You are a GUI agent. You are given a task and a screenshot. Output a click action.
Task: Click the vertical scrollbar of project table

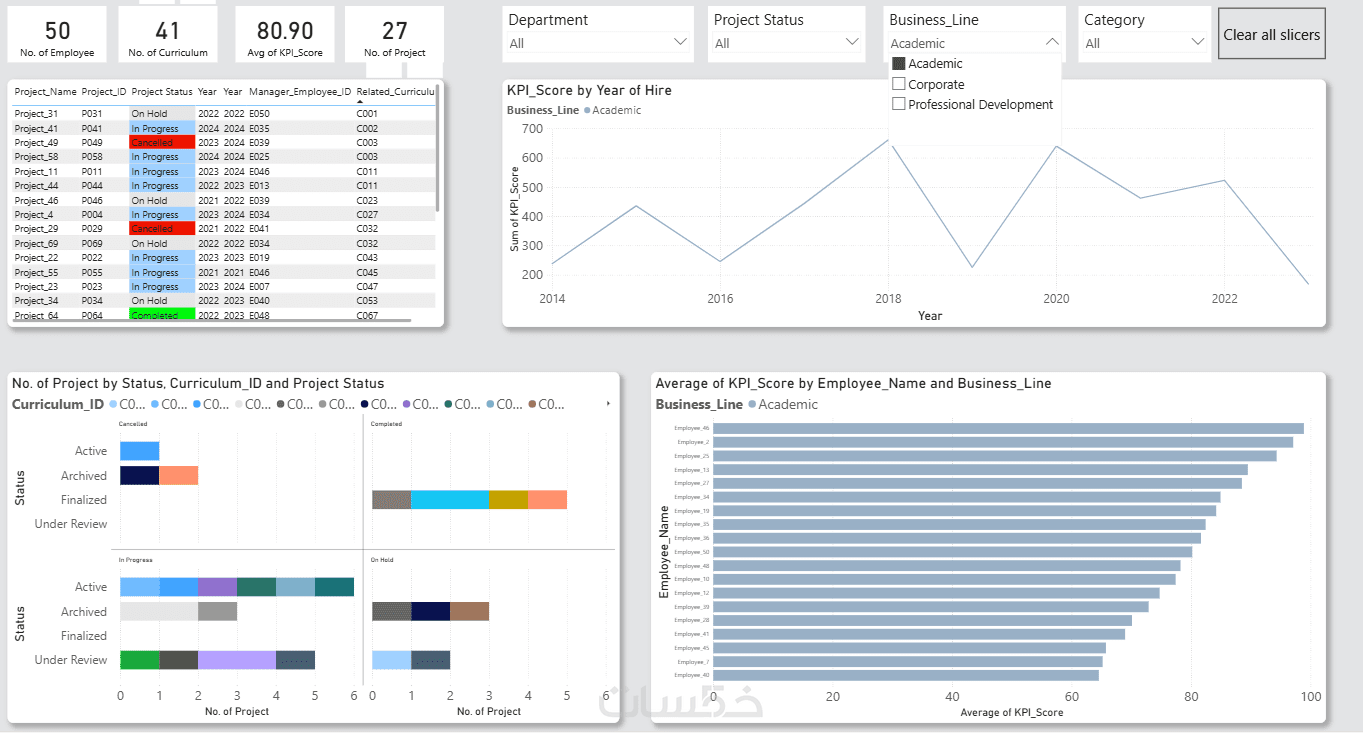438,150
